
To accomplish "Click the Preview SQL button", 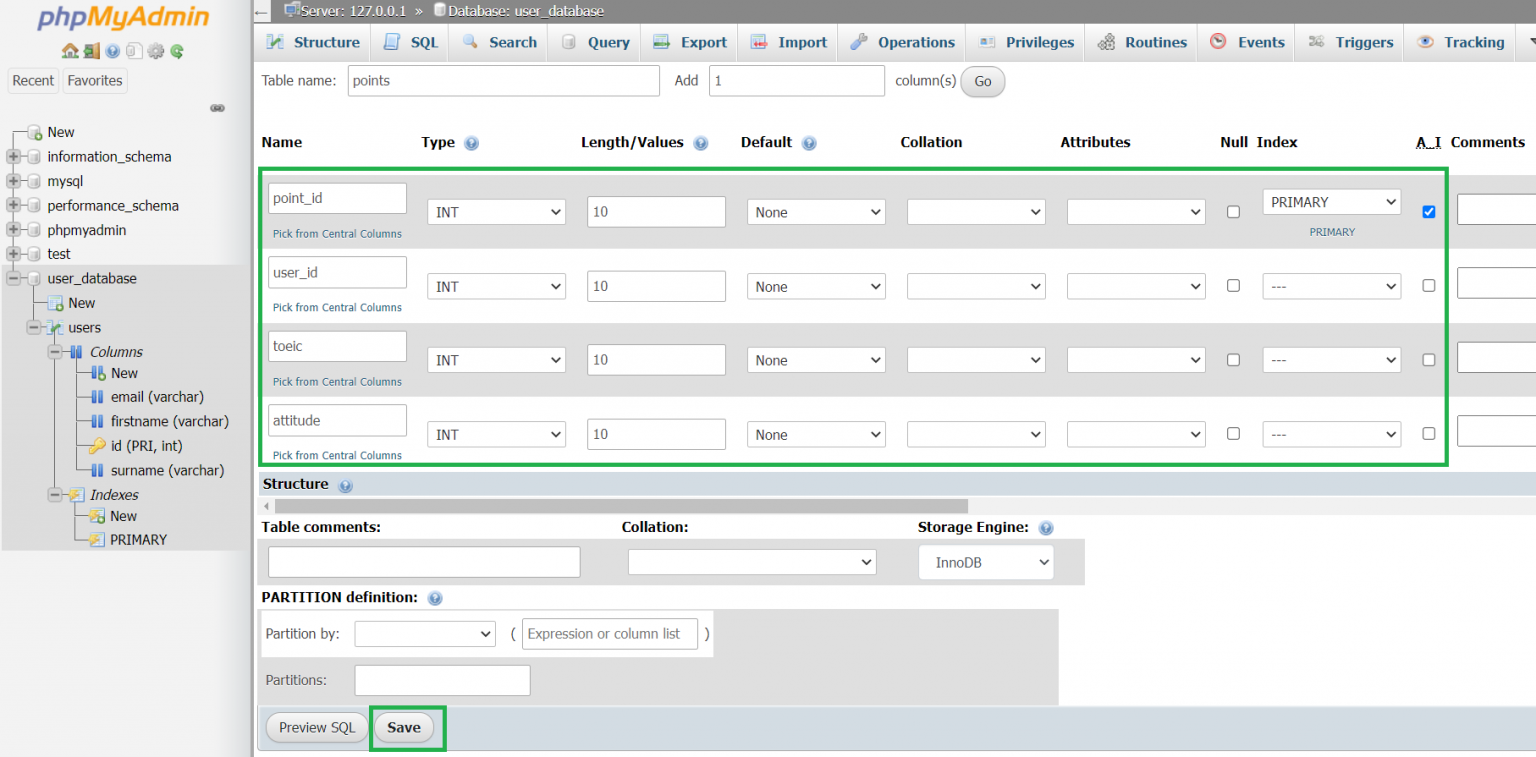I will click(316, 728).
